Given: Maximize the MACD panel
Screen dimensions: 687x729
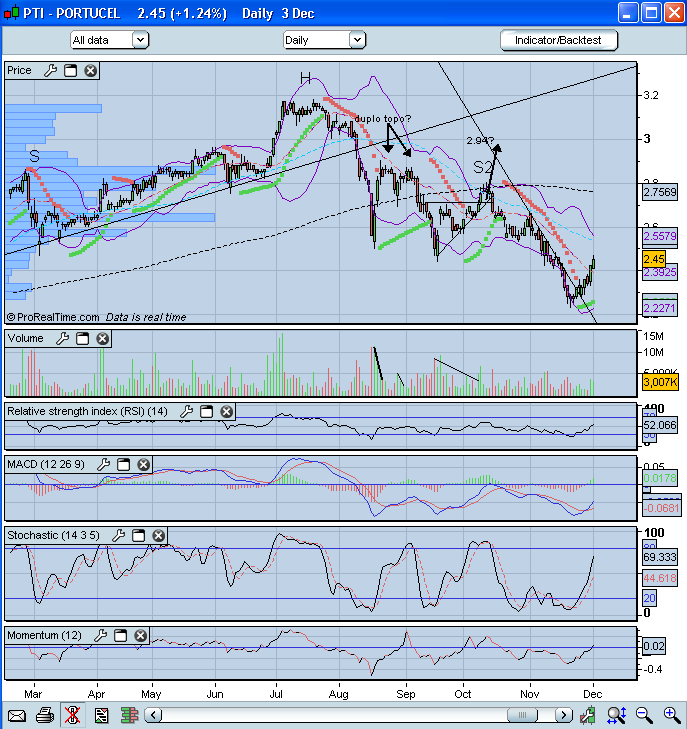Looking at the screenshot, I should [124, 464].
